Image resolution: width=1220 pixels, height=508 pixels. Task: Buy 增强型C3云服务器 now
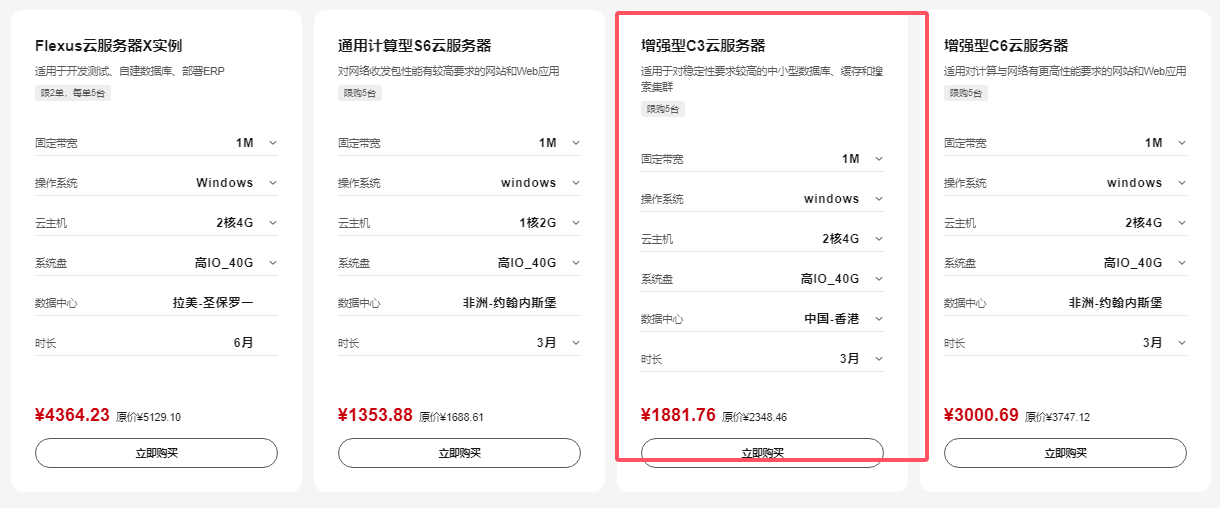pyautogui.click(x=762, y=453)
